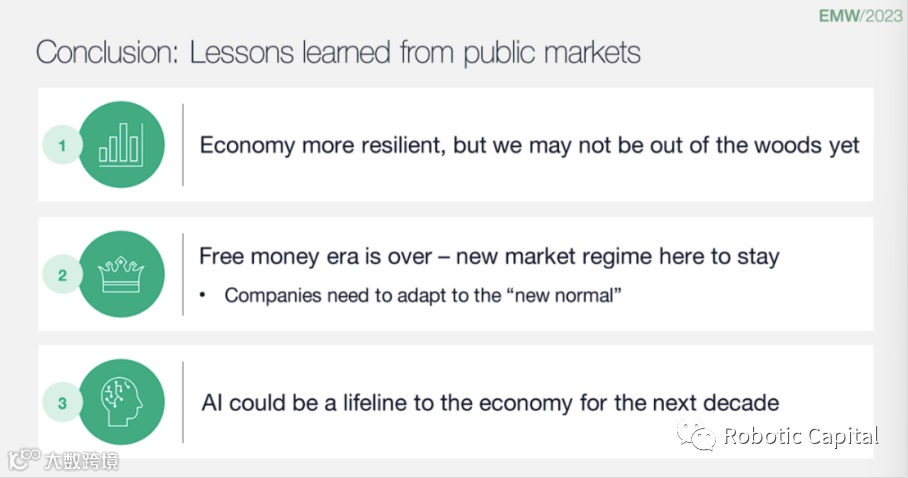
Task: Click the number 3 badge
Action: coord(61,403)
